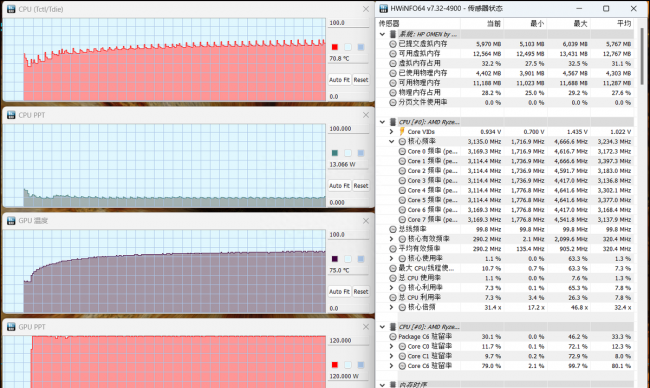Viewport: 650px width, 388px height.
Task: Click the sensor icon beside Core 5 频率
Action: click(402, 200)
